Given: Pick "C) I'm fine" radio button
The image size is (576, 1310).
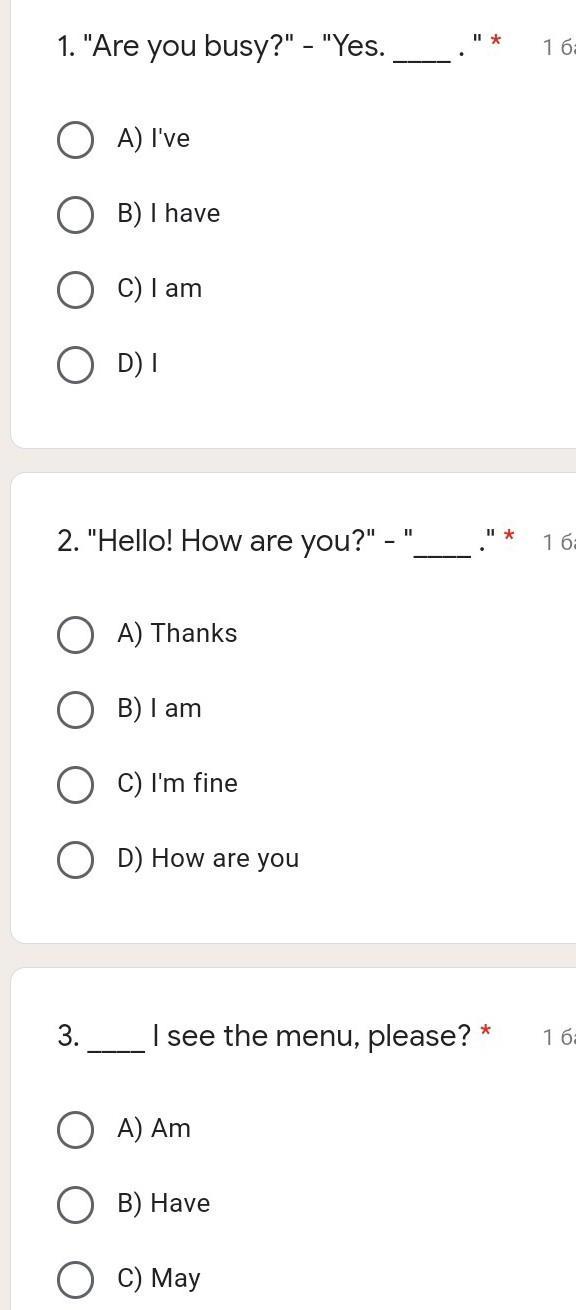Looking at the screenshot, I should coord(75,784).
